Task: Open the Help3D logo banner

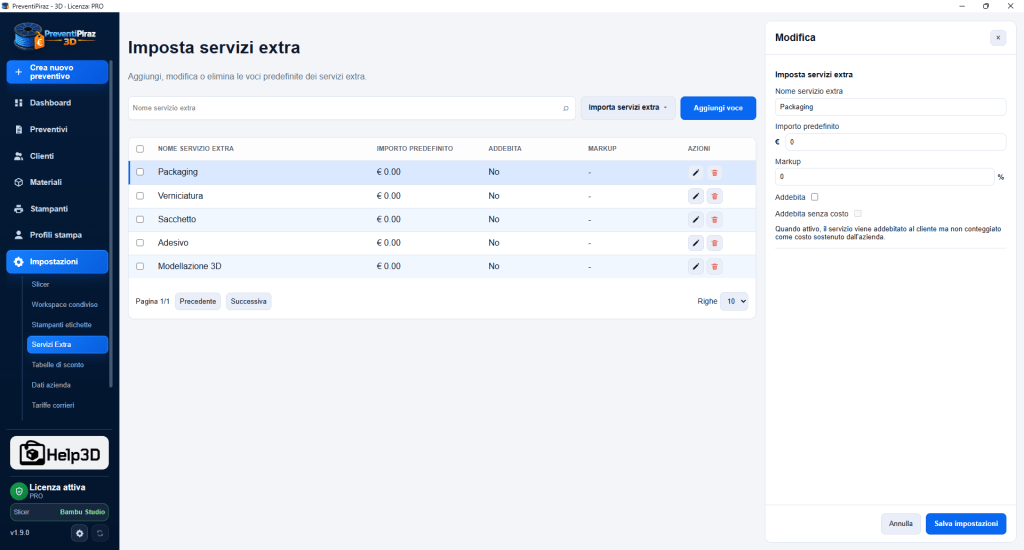Action: pyautogui.click(x=59, y=453)
